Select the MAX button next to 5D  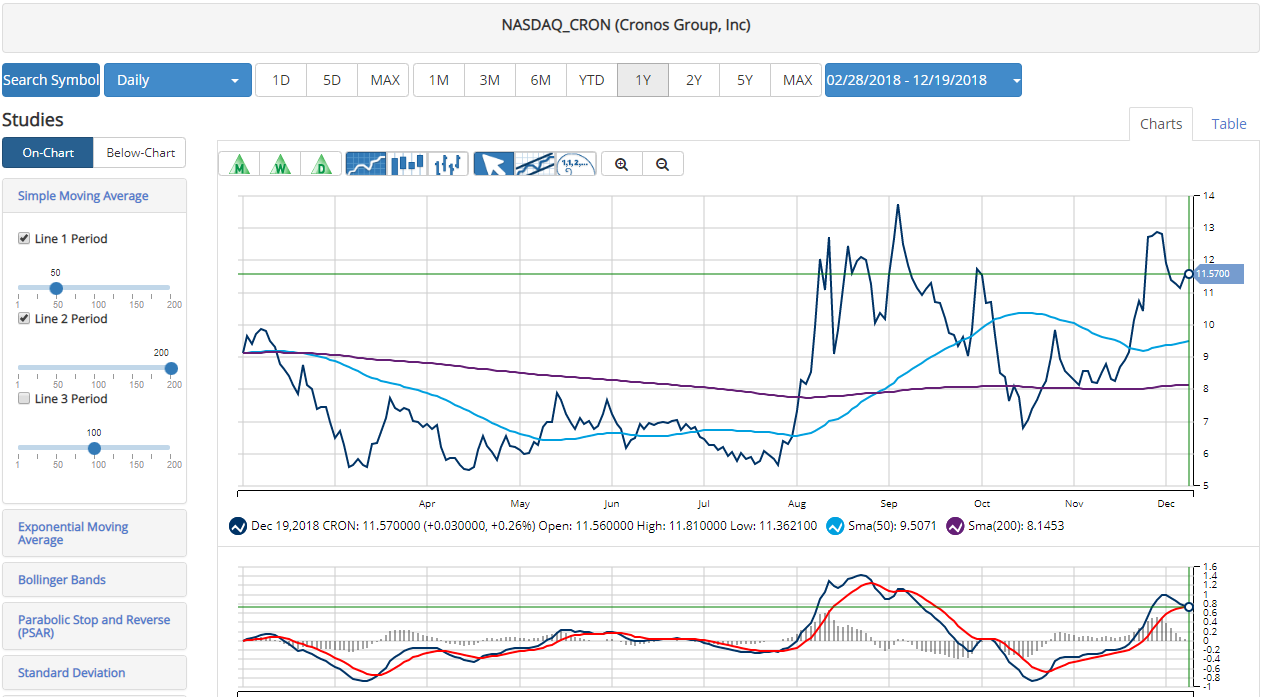pos(385,80)
